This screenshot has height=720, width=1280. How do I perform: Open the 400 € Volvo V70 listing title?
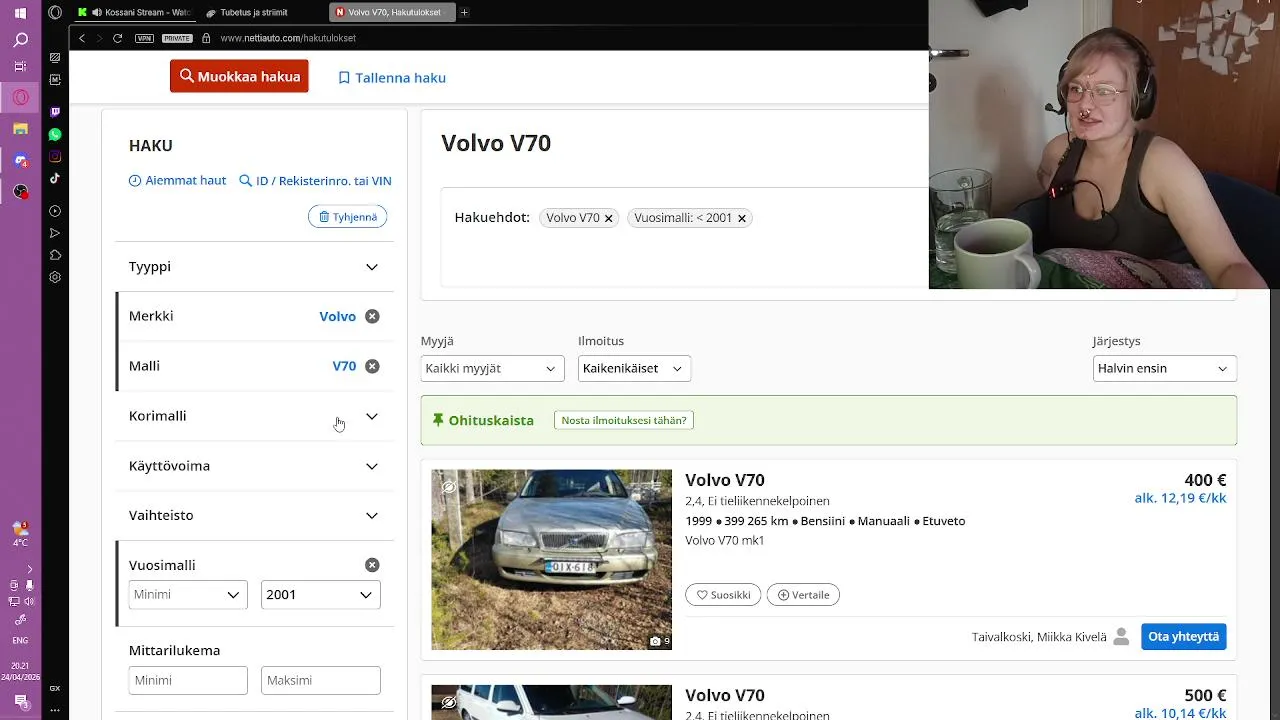(x=725, y=480)
